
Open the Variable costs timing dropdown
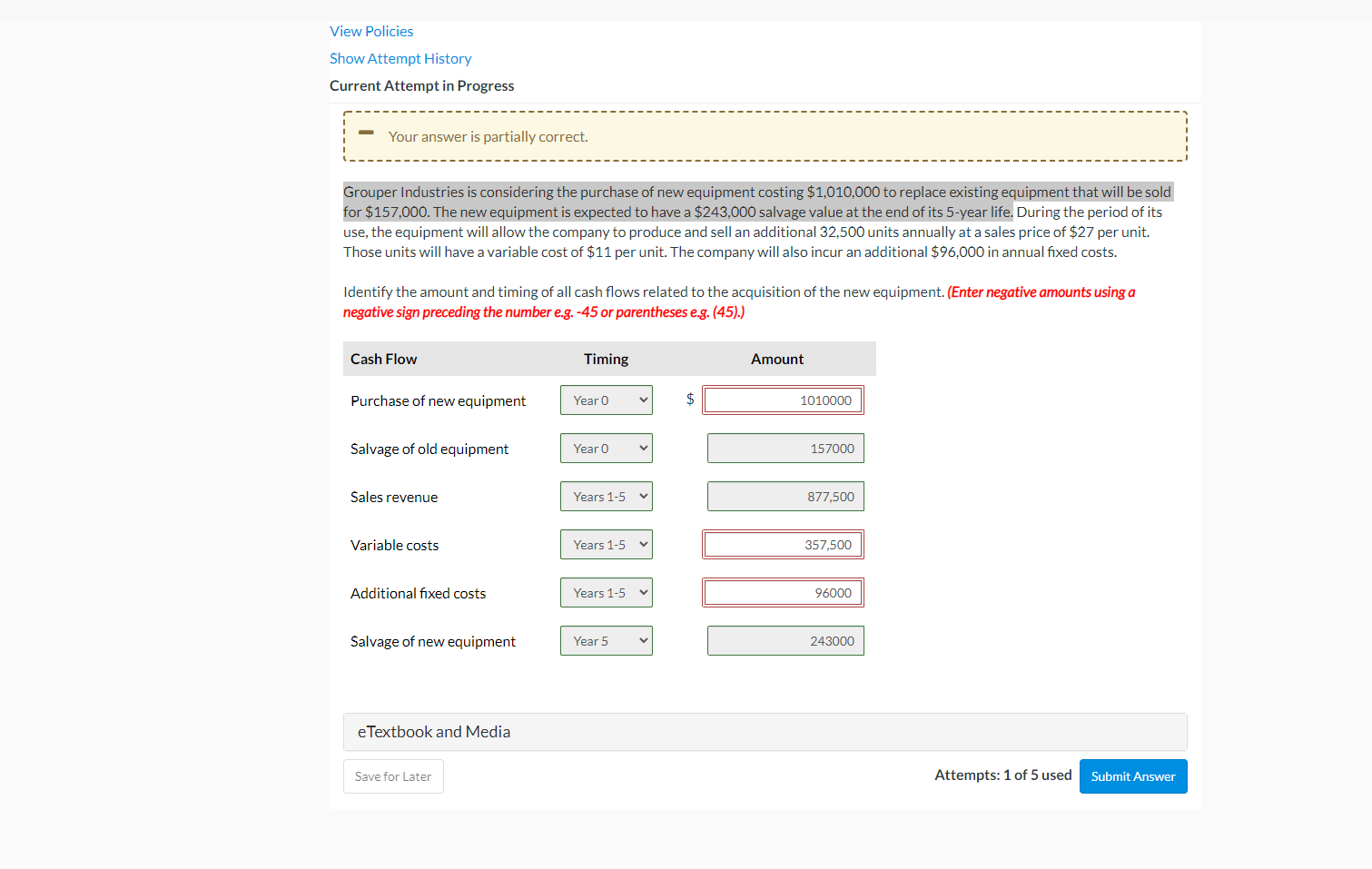coord(606,544)
